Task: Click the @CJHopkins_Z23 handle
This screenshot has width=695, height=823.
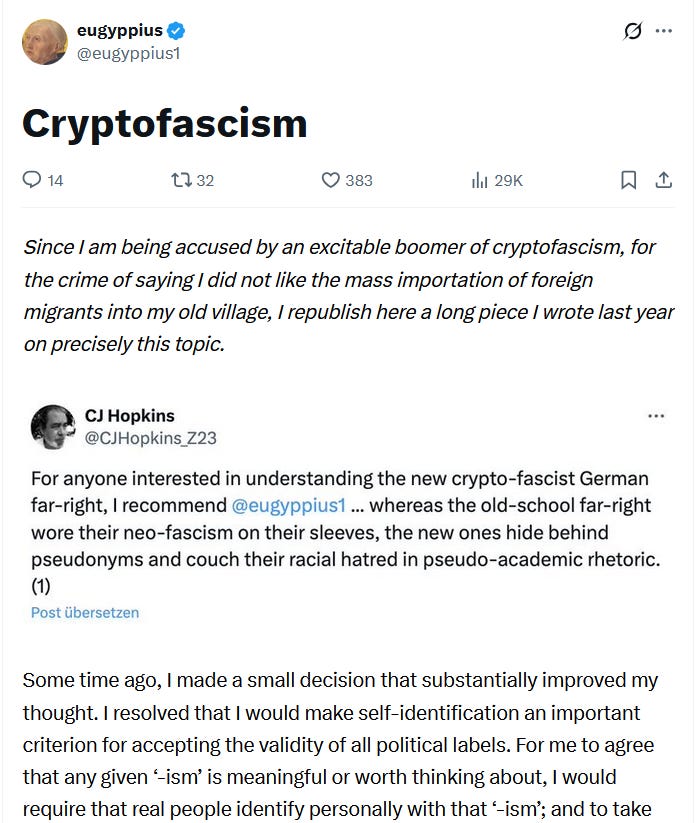Action: click(x=151, y=438)
